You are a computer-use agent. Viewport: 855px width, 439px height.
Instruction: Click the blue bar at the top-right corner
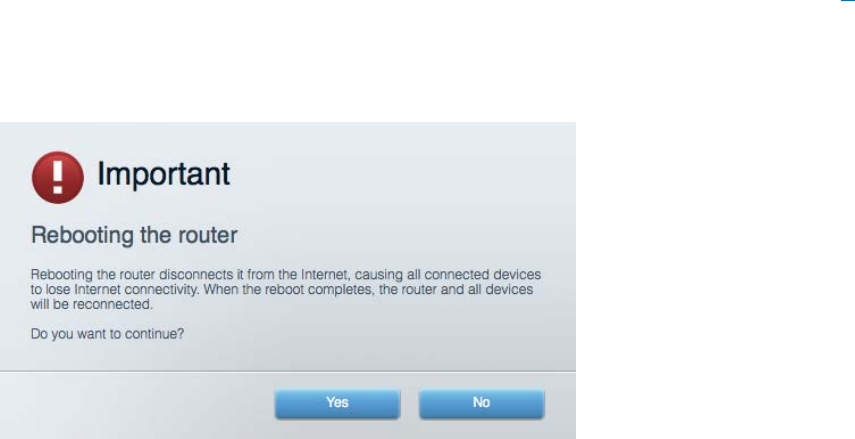tap(848, 1)
